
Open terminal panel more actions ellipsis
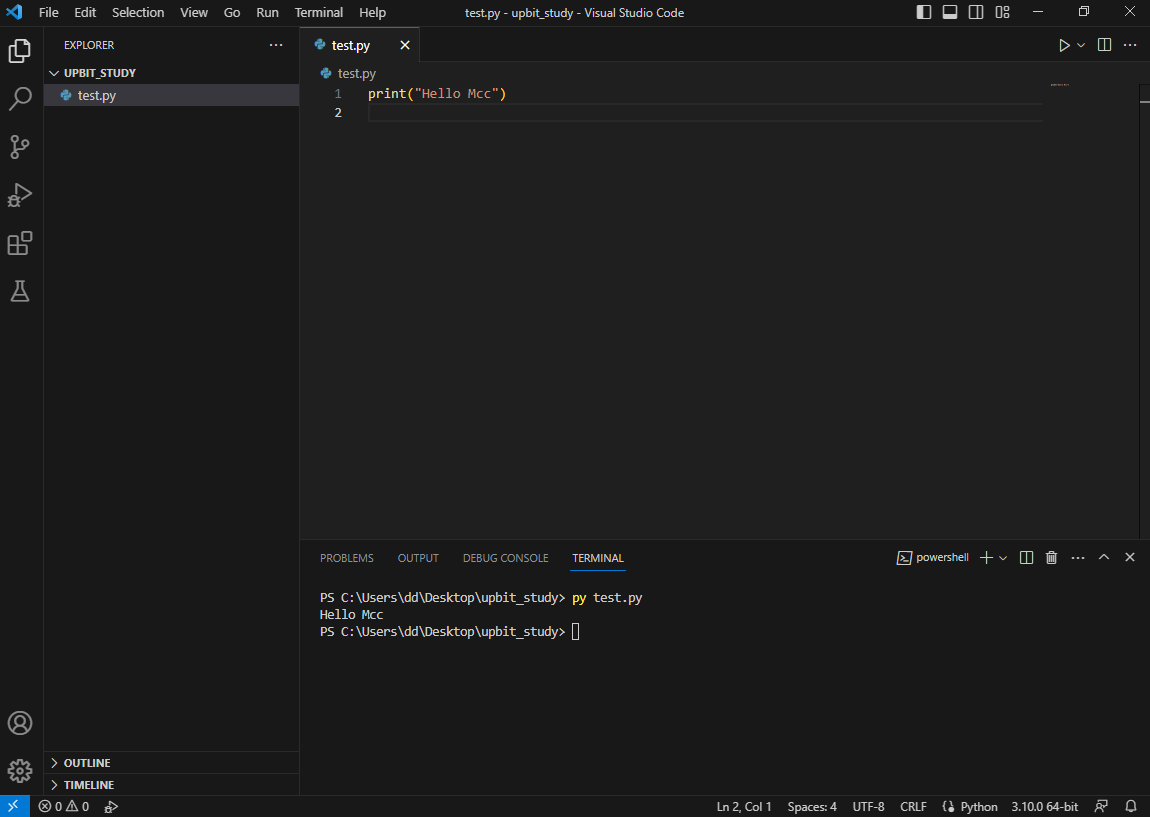coord(1077,557)
